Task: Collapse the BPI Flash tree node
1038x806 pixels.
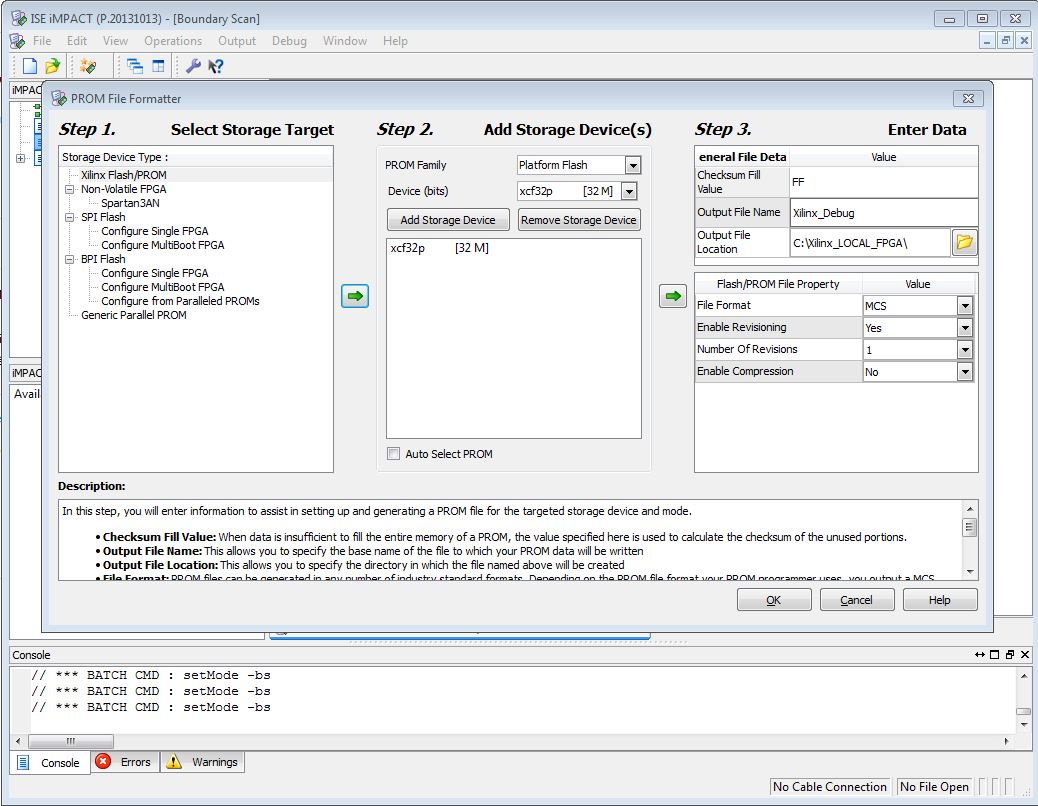Action: [70, 259]
